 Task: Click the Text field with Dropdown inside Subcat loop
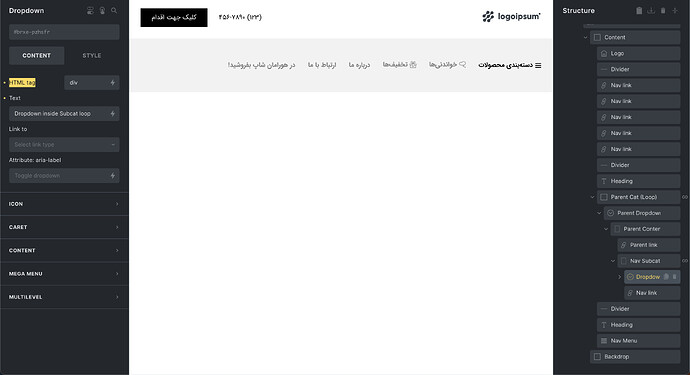click(64, 114)
